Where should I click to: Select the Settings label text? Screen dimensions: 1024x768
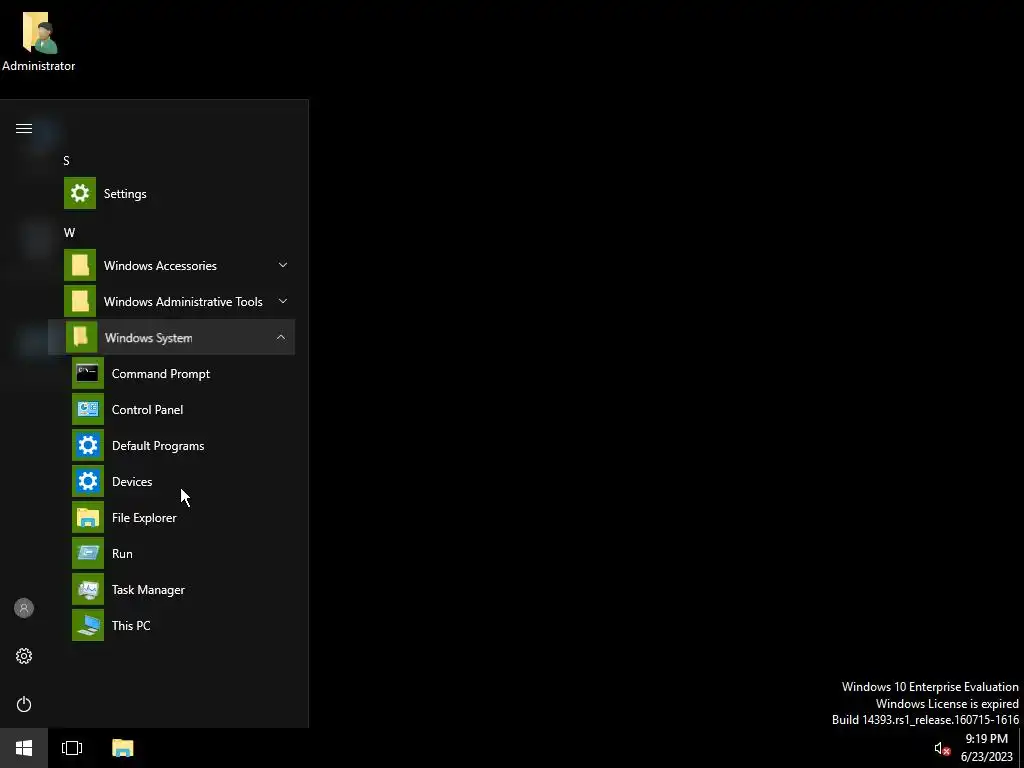click(125, 194)
